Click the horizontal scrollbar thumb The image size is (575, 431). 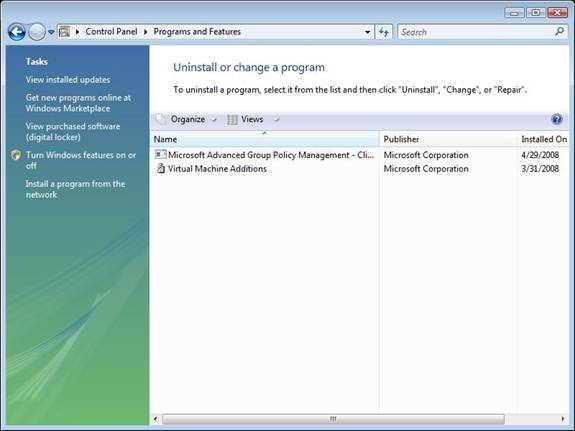[x=333, y=419]
